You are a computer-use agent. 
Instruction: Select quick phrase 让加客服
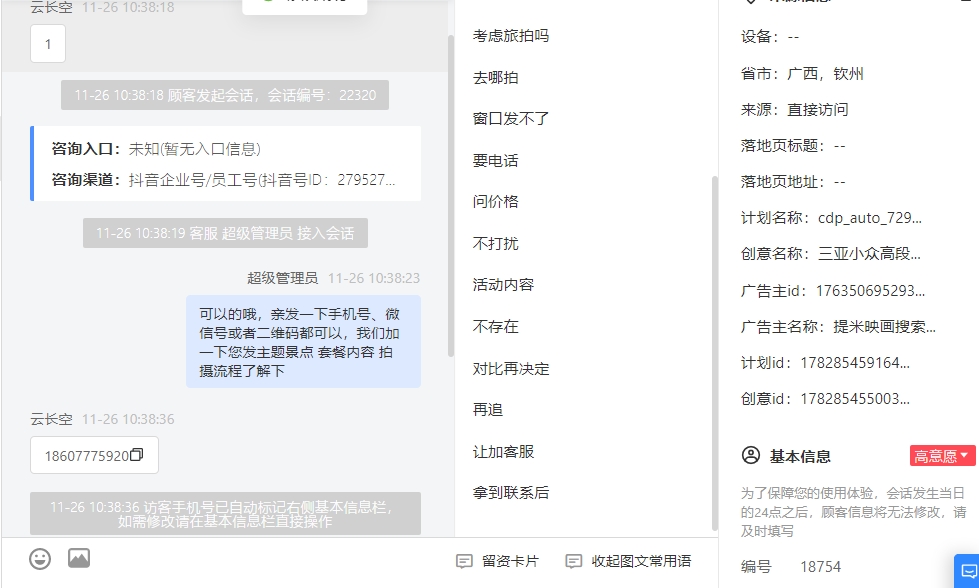point(503,452)
